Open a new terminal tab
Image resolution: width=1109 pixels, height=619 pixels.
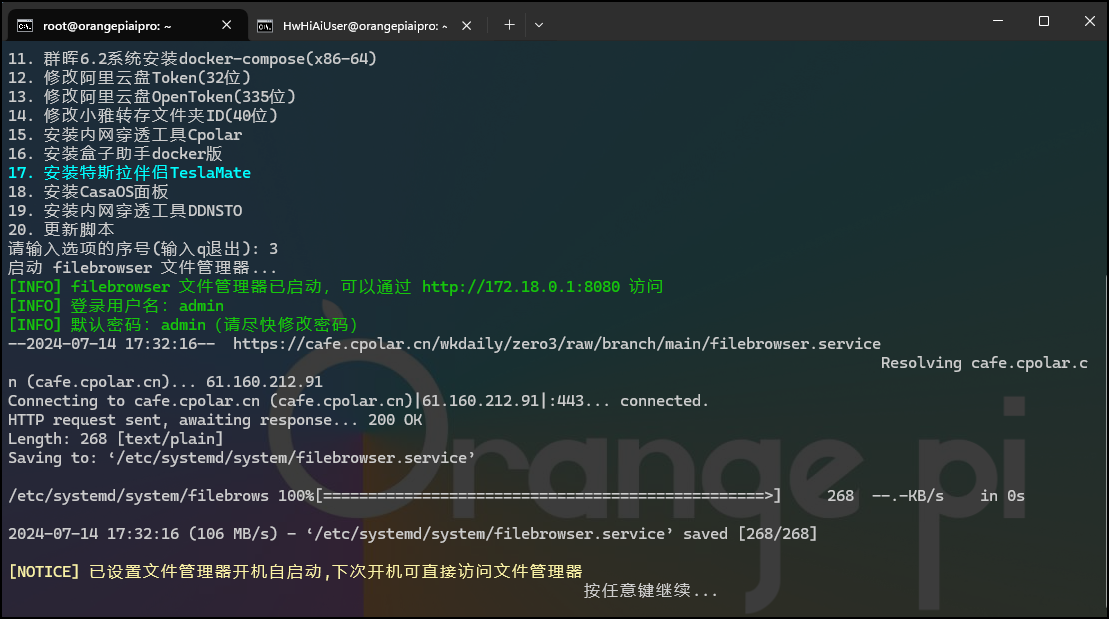(x=509, y=25)
